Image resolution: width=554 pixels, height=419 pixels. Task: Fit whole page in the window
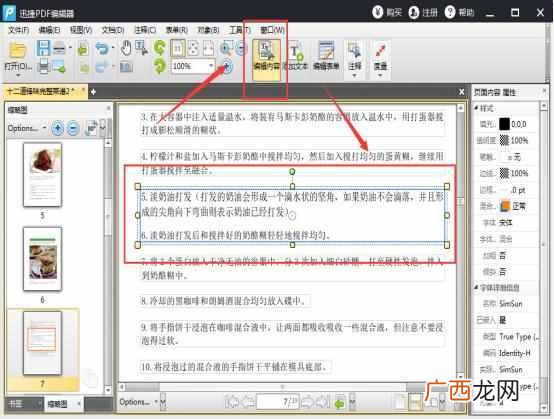(193, 48)
